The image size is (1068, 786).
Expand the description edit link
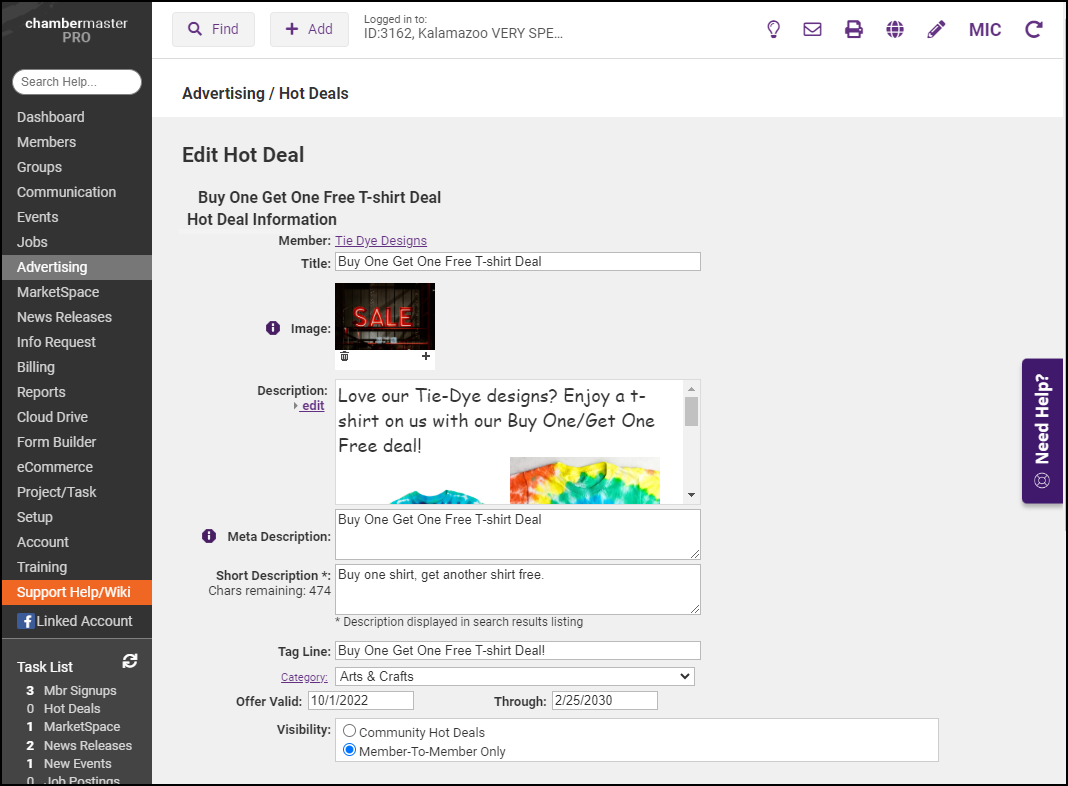(311, 406)
